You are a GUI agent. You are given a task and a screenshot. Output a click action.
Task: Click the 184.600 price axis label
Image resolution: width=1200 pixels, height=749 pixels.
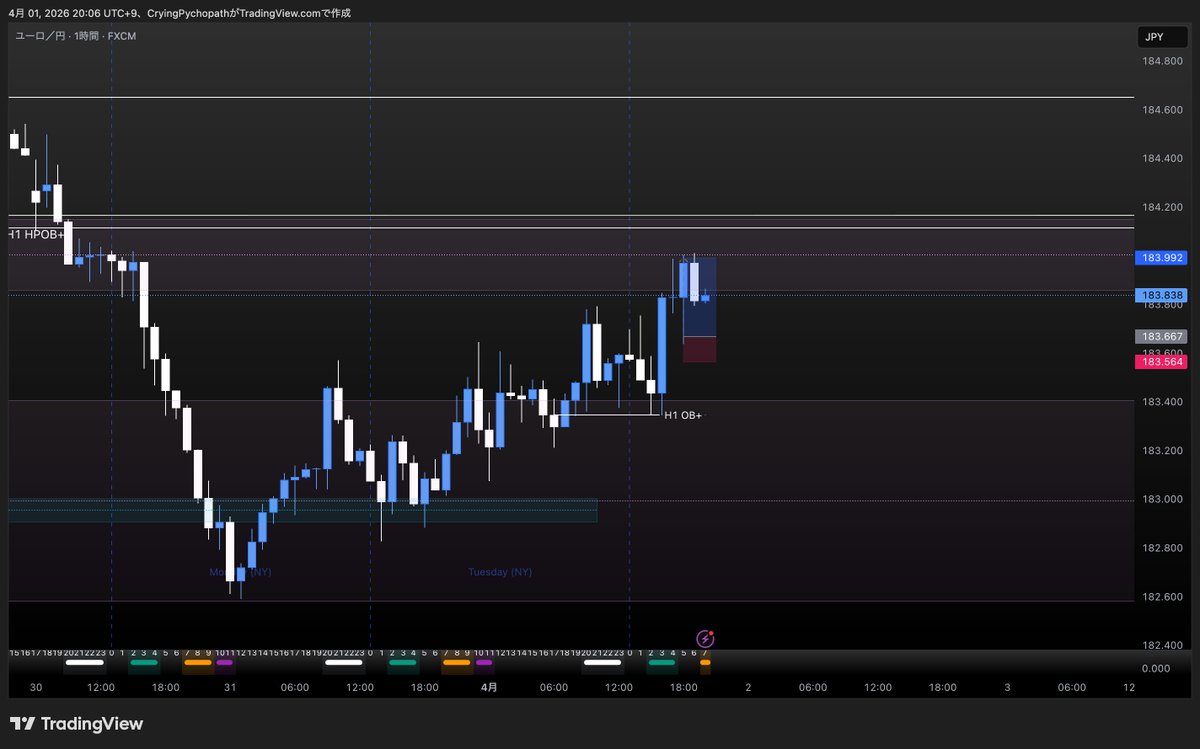[x=1162, y=110]
